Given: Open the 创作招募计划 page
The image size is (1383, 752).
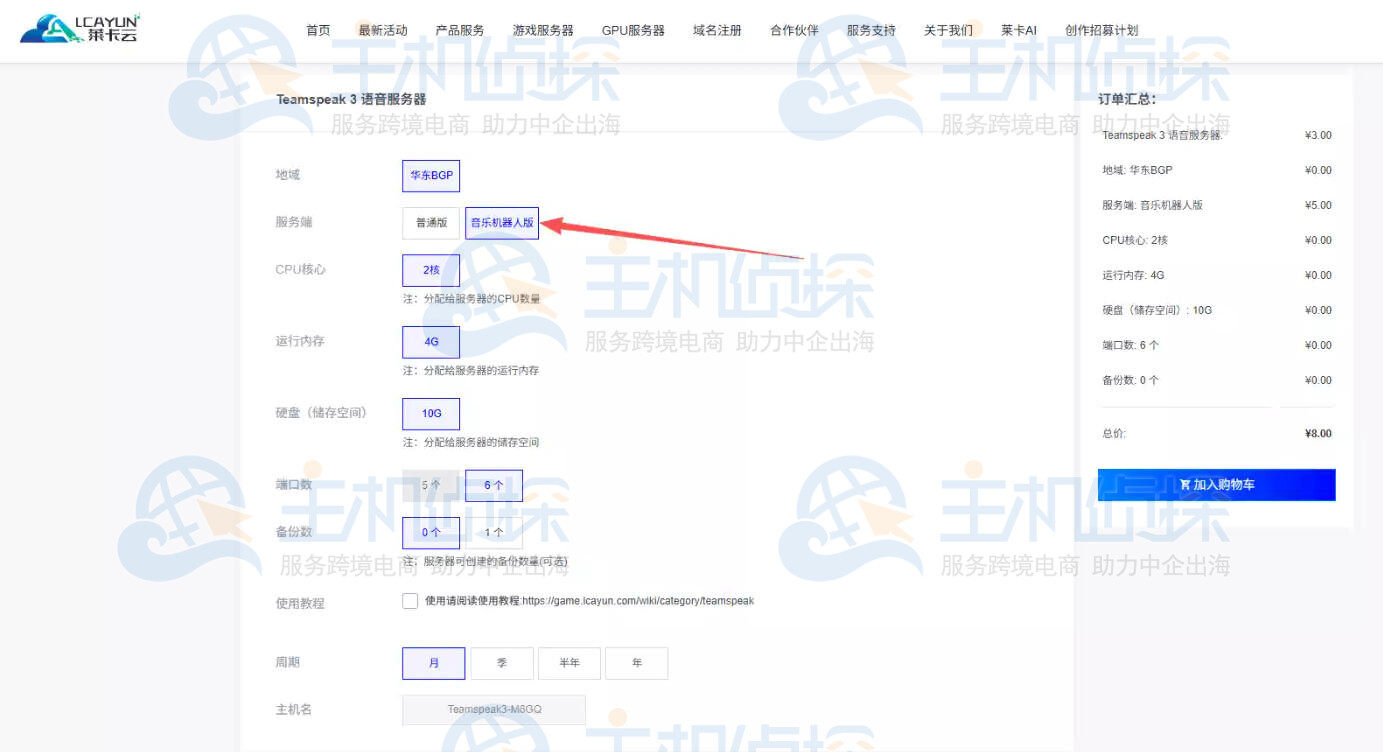Looking at the screenshot, I should coord(1101,31).
